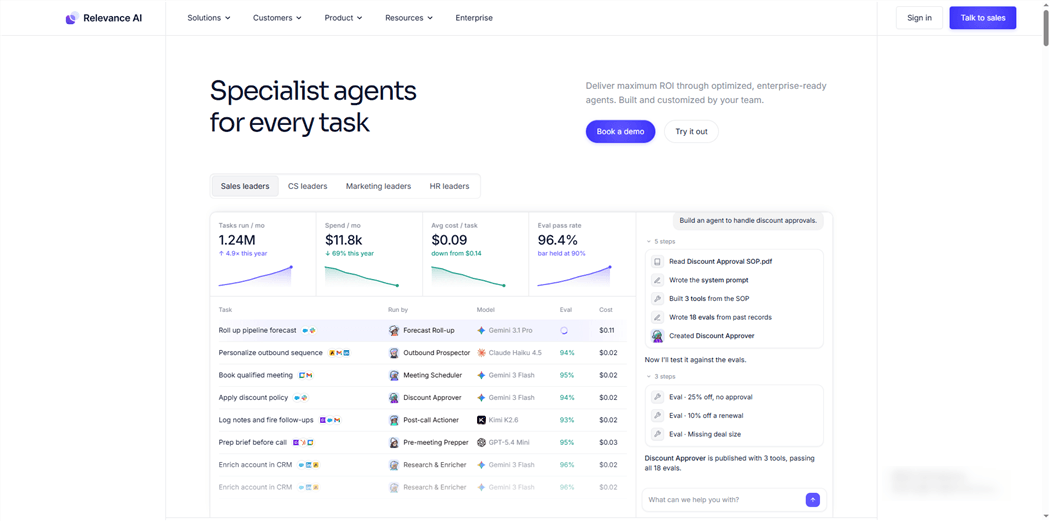The image size is (1050, 521).
Task: Click the Claude icon beside Claude Haiku 4.5
Action: tap(481, 353)
